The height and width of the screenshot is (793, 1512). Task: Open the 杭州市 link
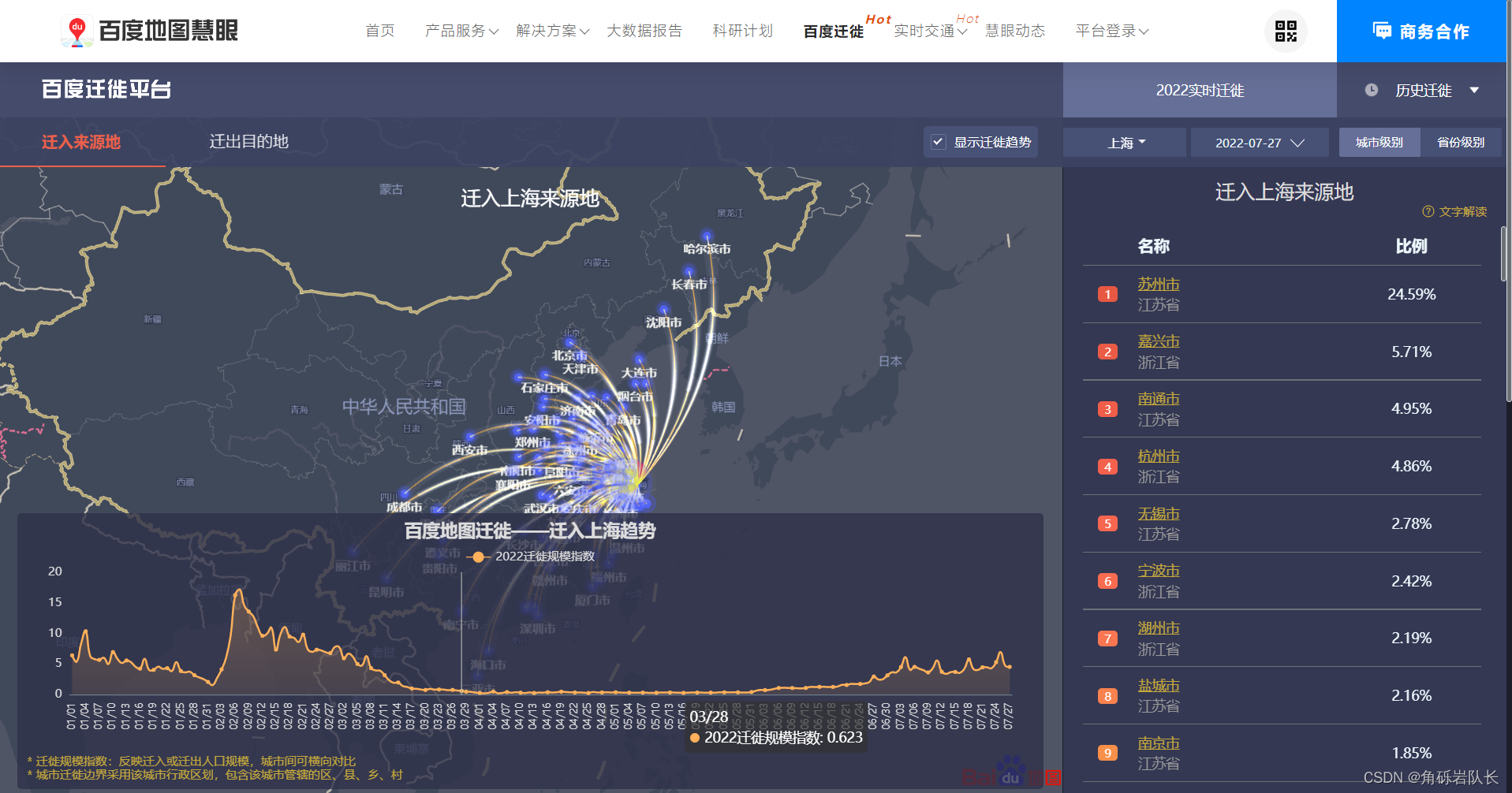1159,456
